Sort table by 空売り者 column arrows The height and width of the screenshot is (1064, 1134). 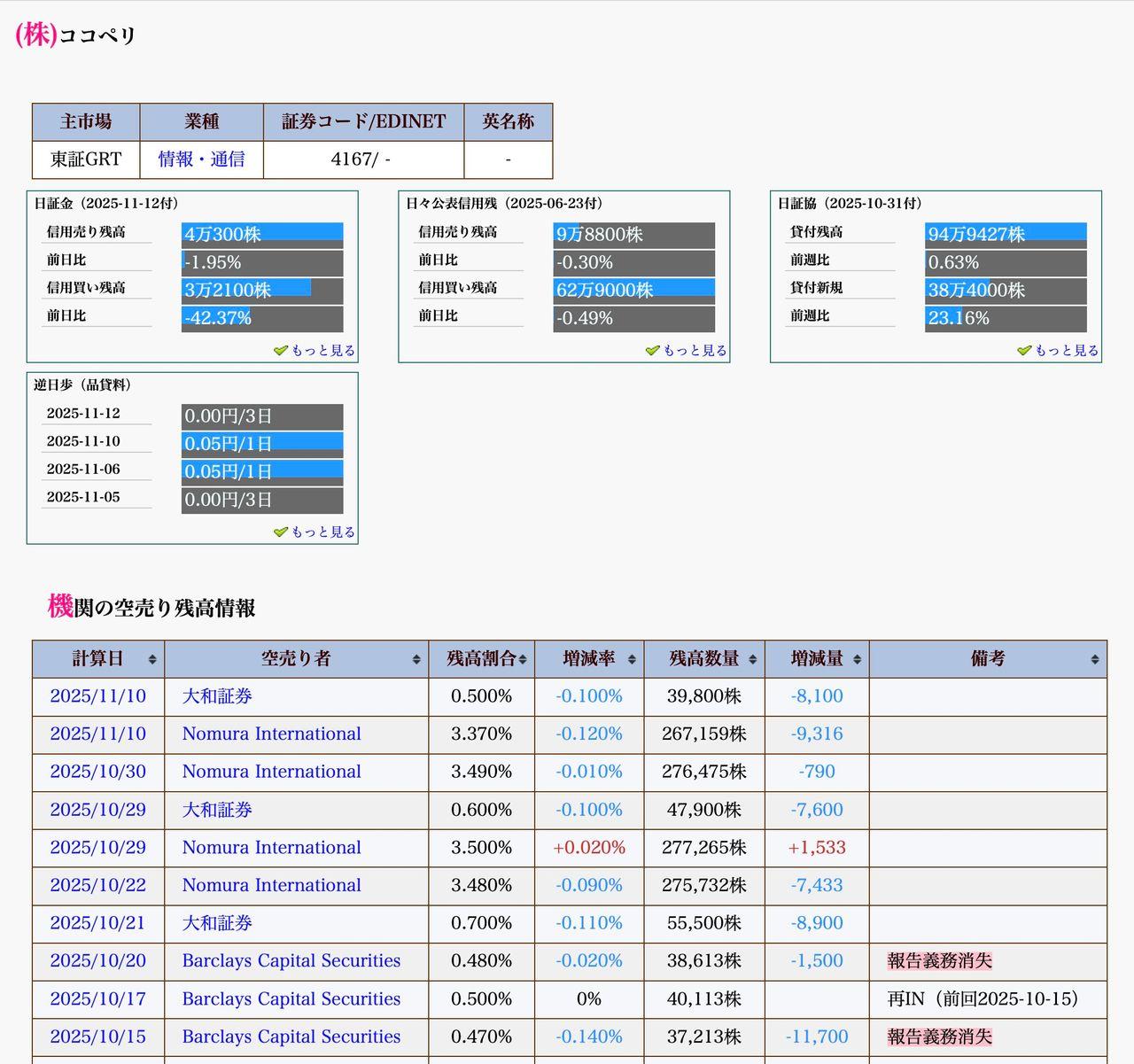click(x=416, y=660)
